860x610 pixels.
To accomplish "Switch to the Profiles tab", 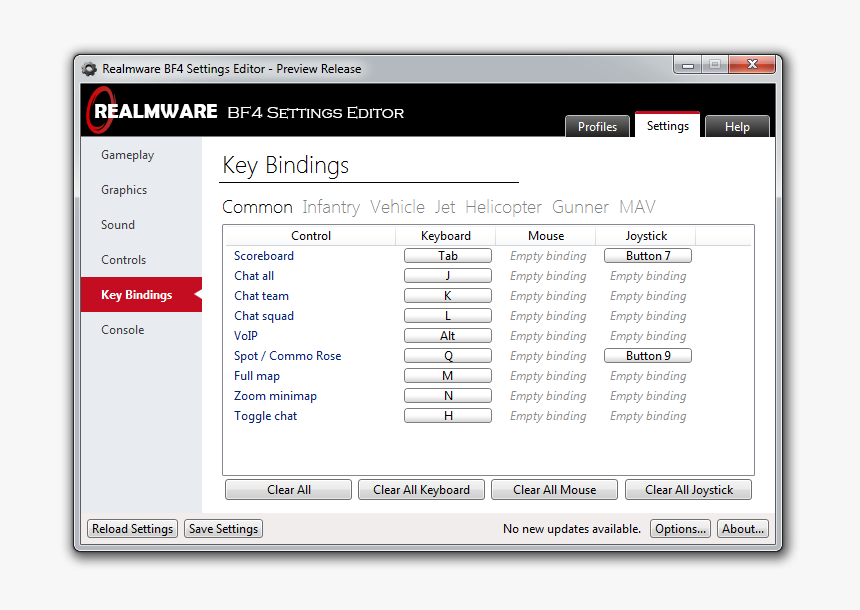I will 597,127.
